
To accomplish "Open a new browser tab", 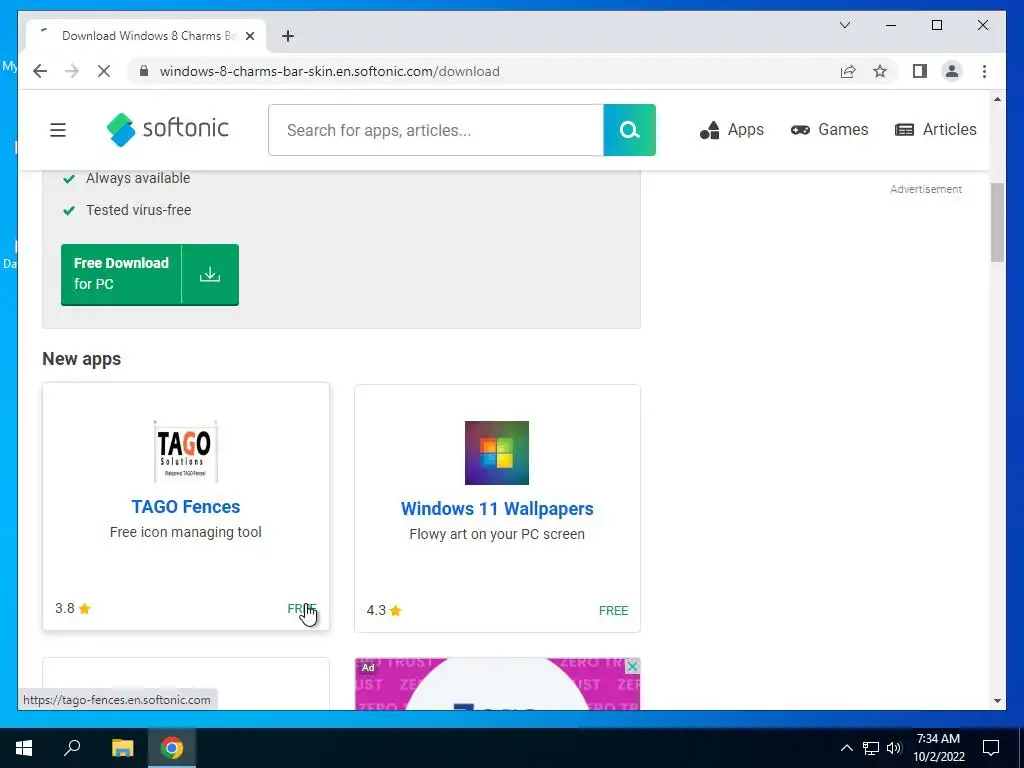I will pos(288,36).
